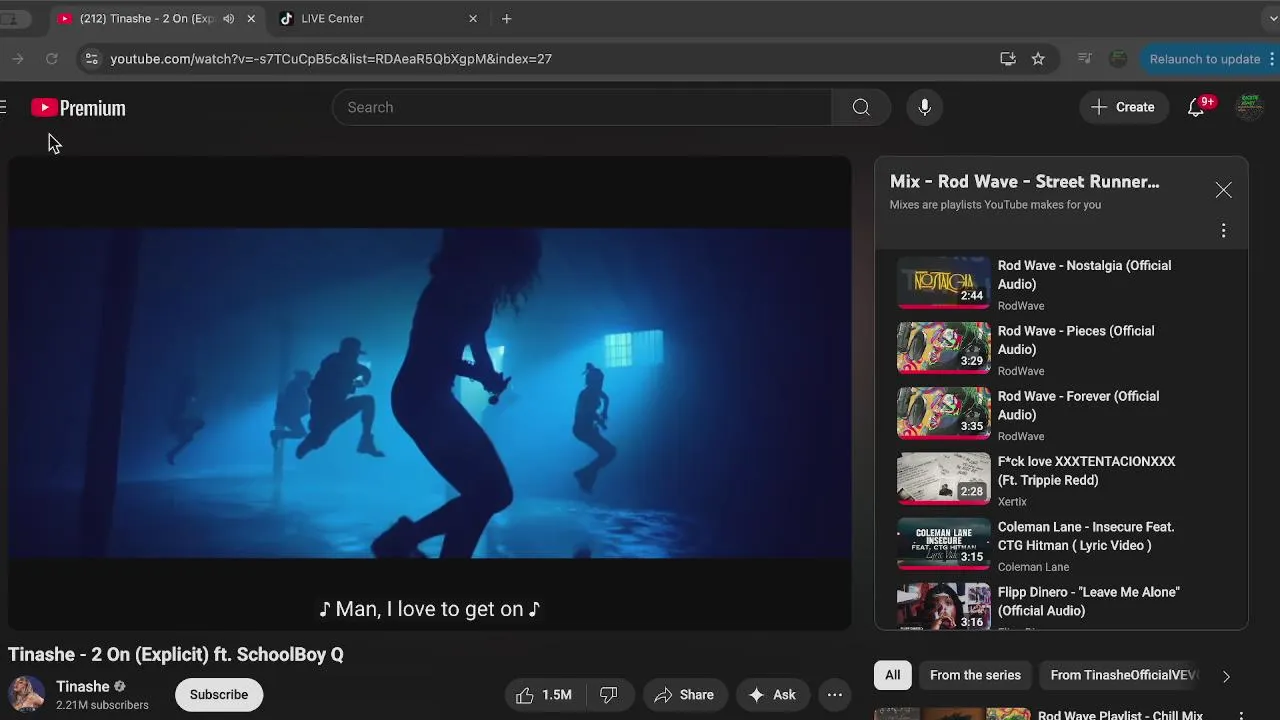Open the notifications bell
Screen dimensions: 1280x720
1196,107
